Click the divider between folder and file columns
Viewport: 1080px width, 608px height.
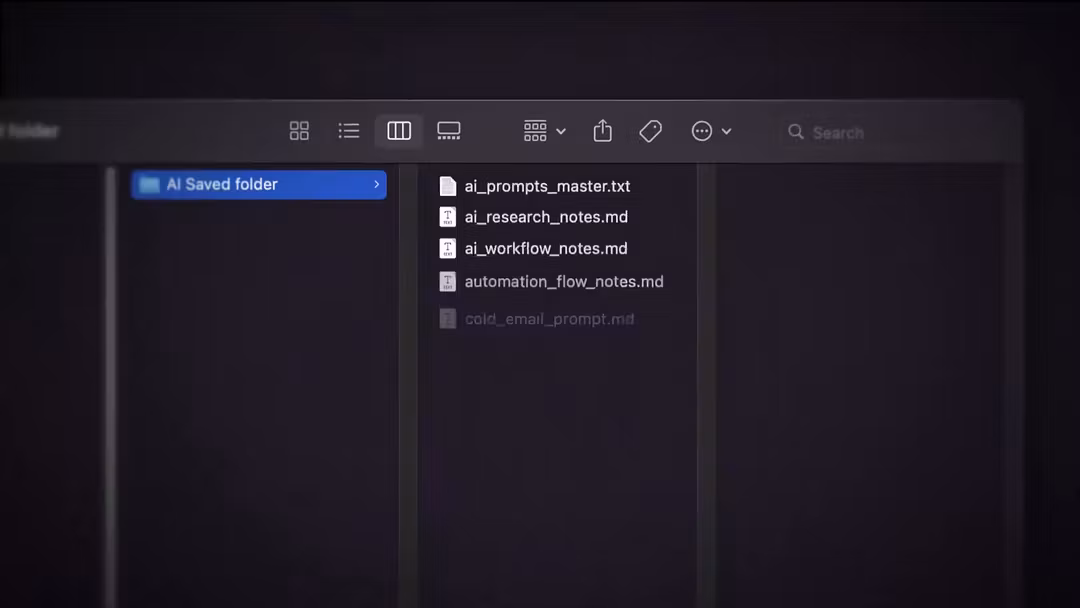(408, 400)
